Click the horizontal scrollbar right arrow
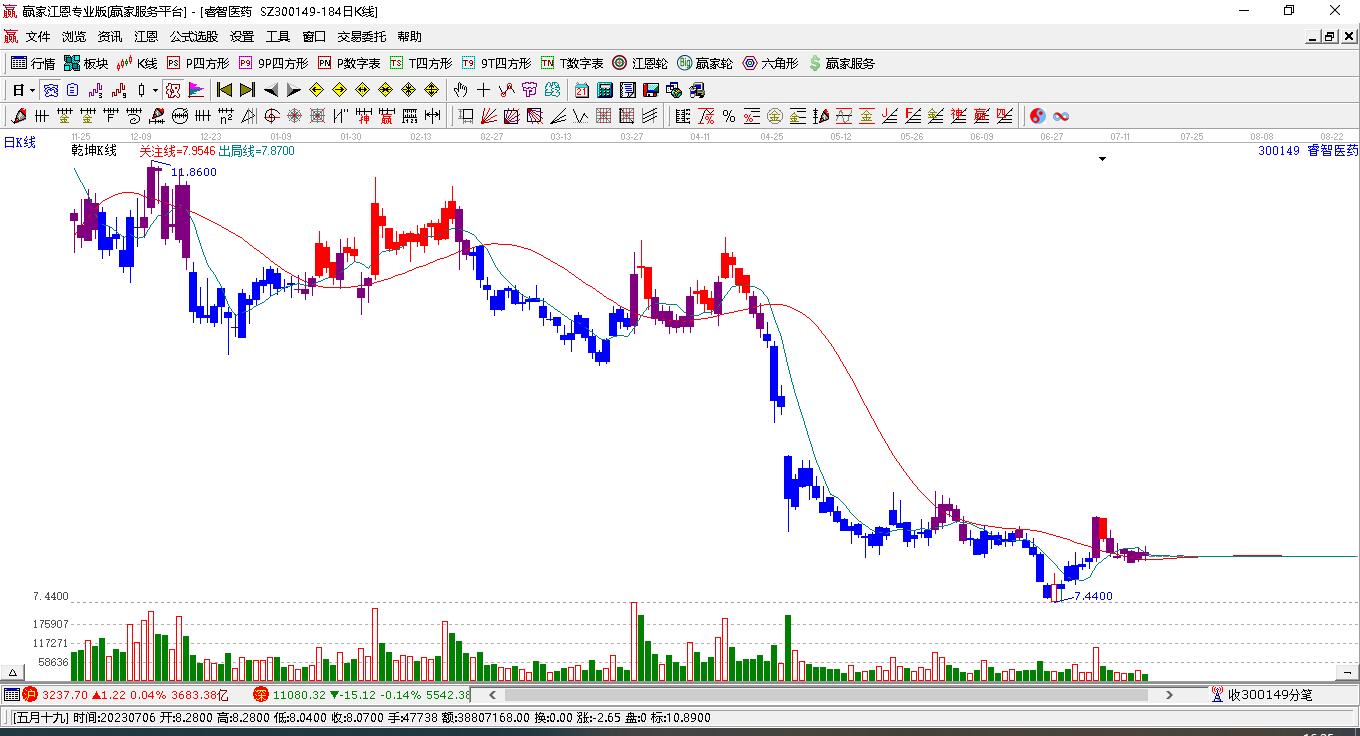 tap(1170, 694)
